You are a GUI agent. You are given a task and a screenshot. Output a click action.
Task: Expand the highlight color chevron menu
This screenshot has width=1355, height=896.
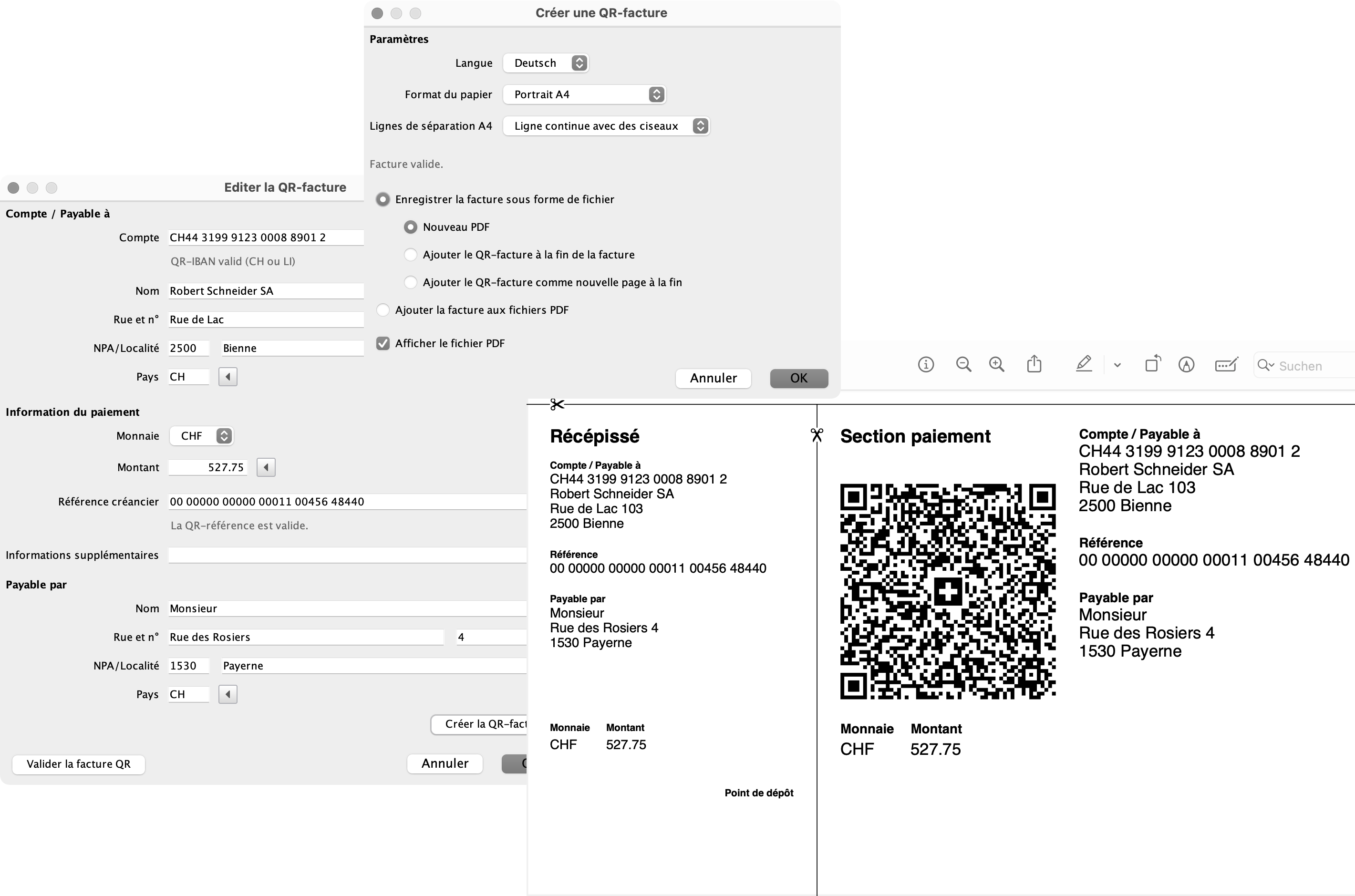coord(1117,365)
